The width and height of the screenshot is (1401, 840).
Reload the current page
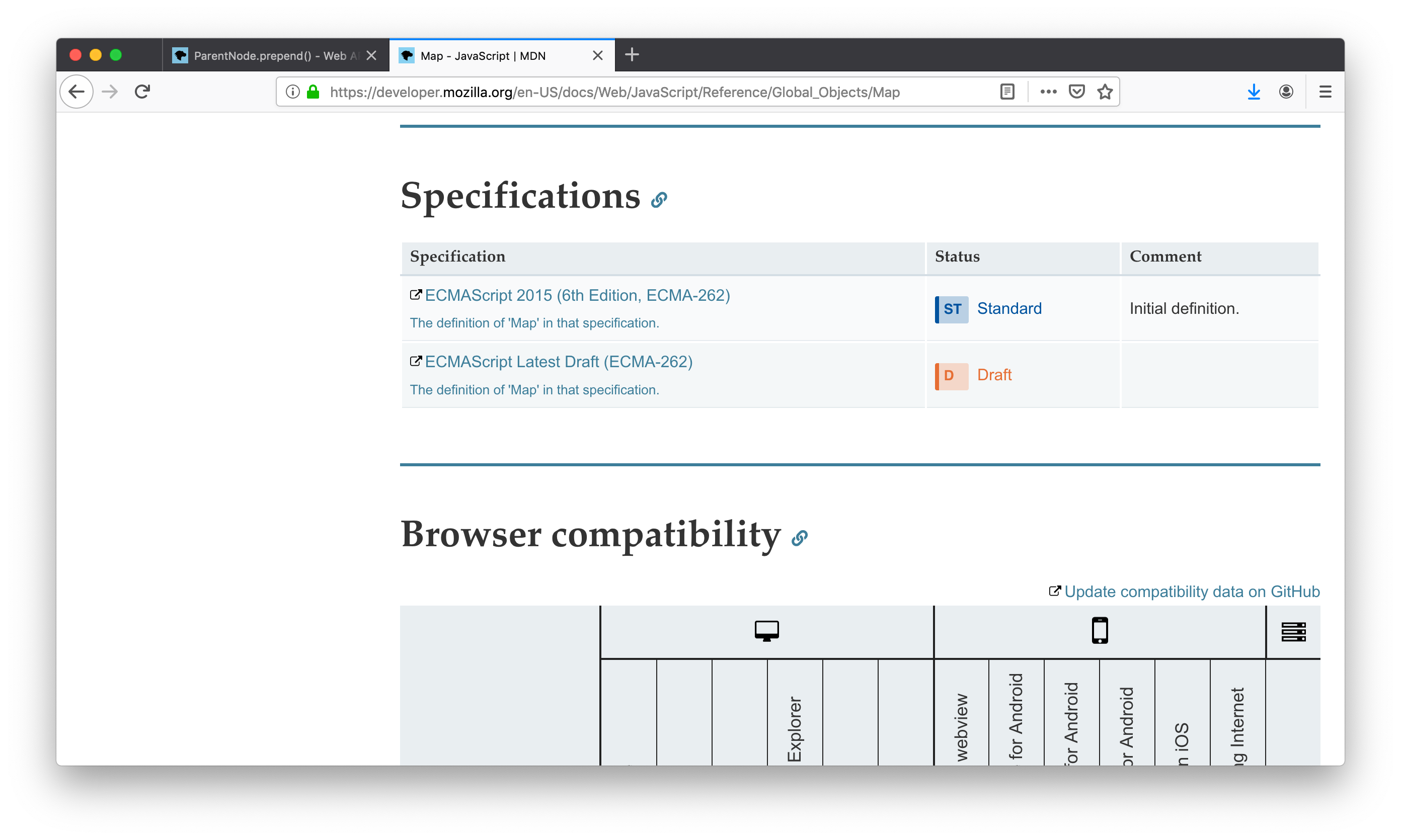click(x=142, y=92)
